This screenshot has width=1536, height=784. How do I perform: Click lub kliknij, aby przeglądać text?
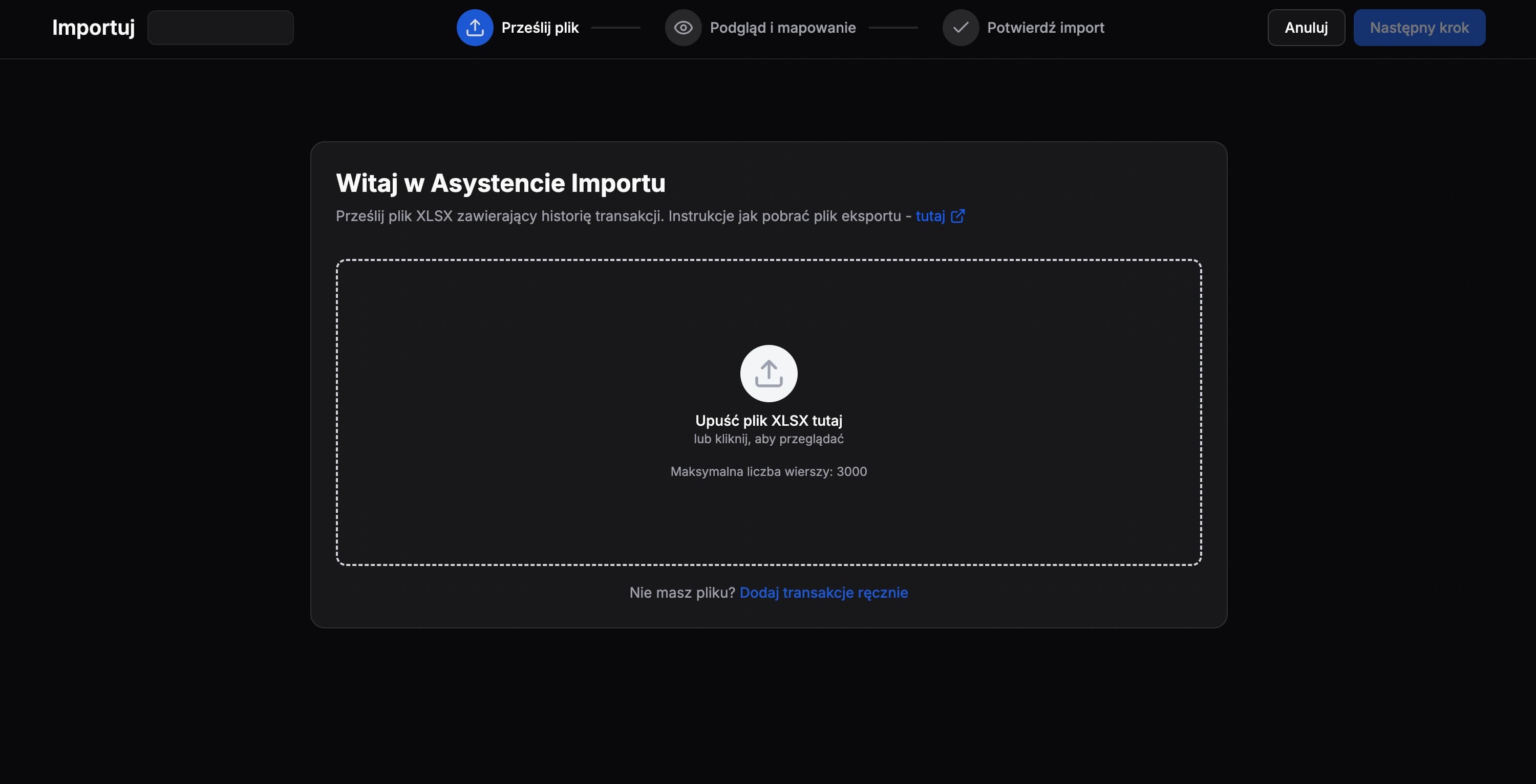769,439
